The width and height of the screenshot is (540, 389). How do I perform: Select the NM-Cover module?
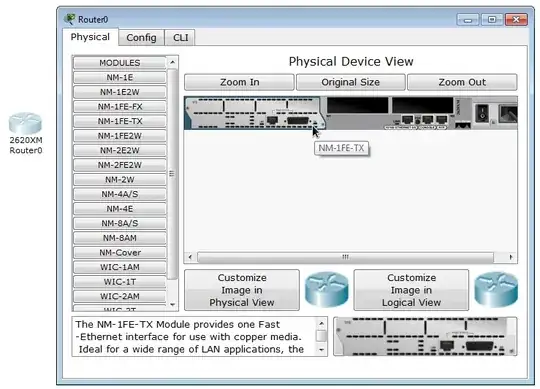120,252
